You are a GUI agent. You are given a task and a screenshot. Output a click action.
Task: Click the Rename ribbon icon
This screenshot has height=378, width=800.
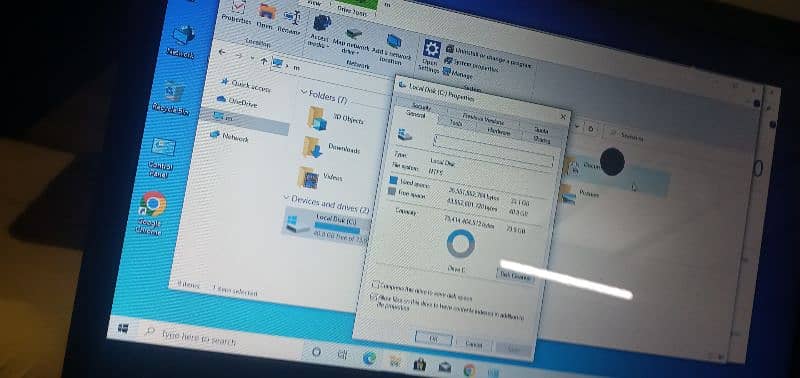pyautogui.click(x=292, y=17)
